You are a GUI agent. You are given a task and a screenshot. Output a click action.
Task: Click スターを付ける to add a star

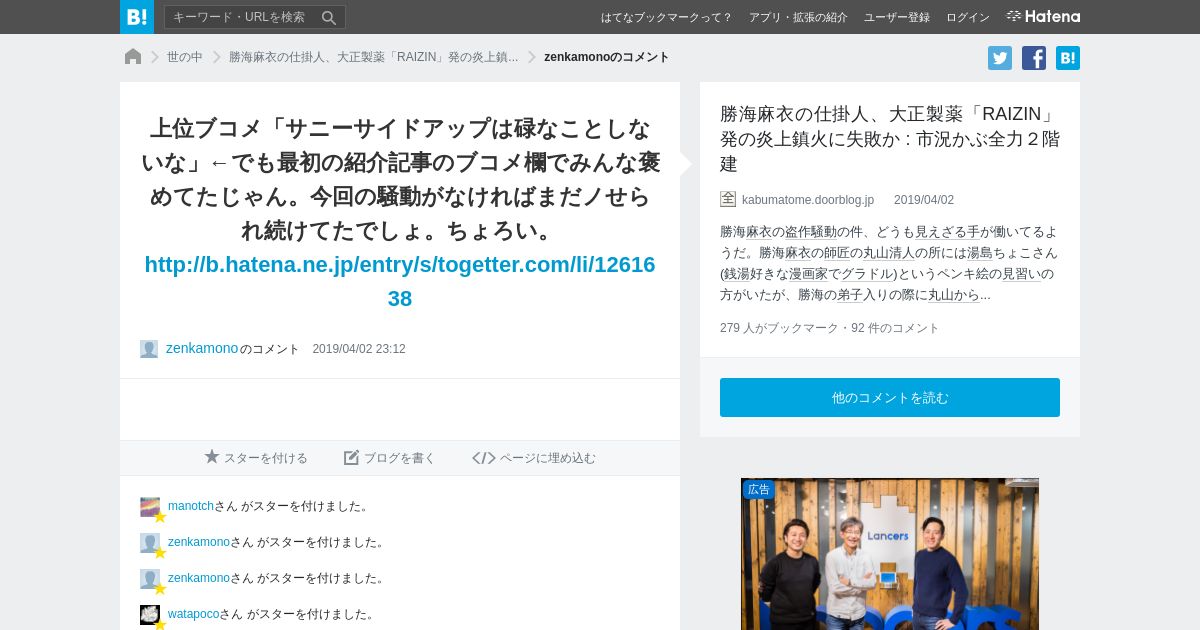[256, 457]
